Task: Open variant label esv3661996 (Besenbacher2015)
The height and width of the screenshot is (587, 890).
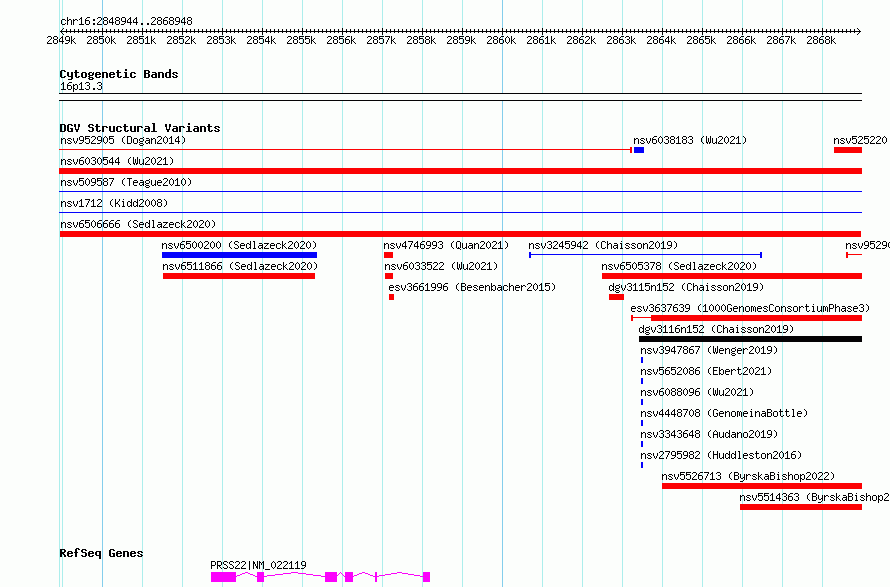Action: pos(472,287)
